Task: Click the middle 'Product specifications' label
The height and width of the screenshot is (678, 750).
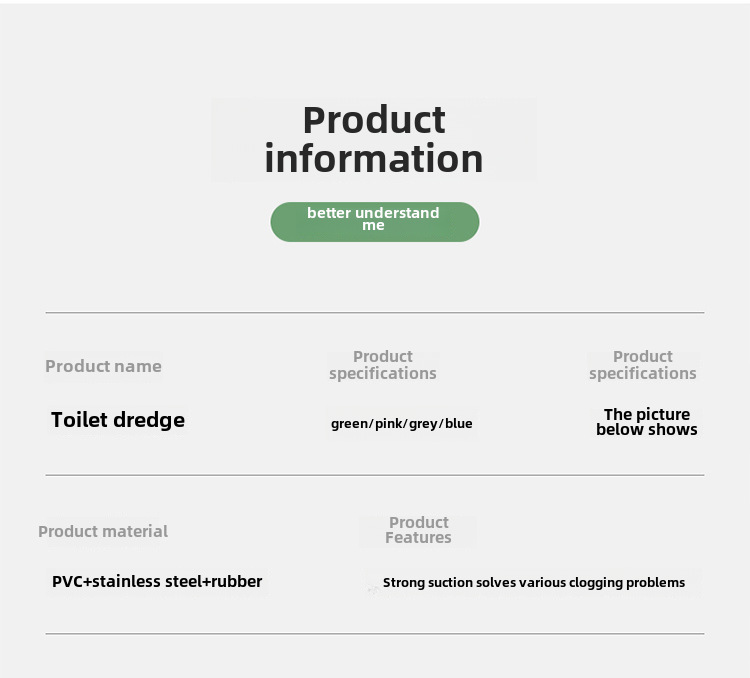Action: click(383, 365)
